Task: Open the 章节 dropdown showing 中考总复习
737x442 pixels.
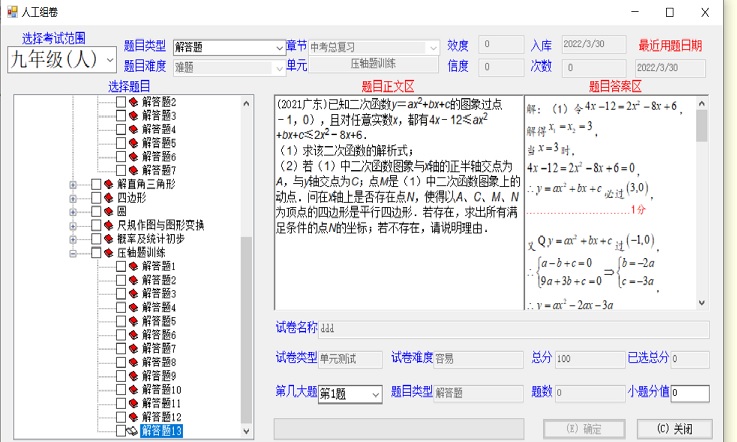Action: tap(433, 47)
